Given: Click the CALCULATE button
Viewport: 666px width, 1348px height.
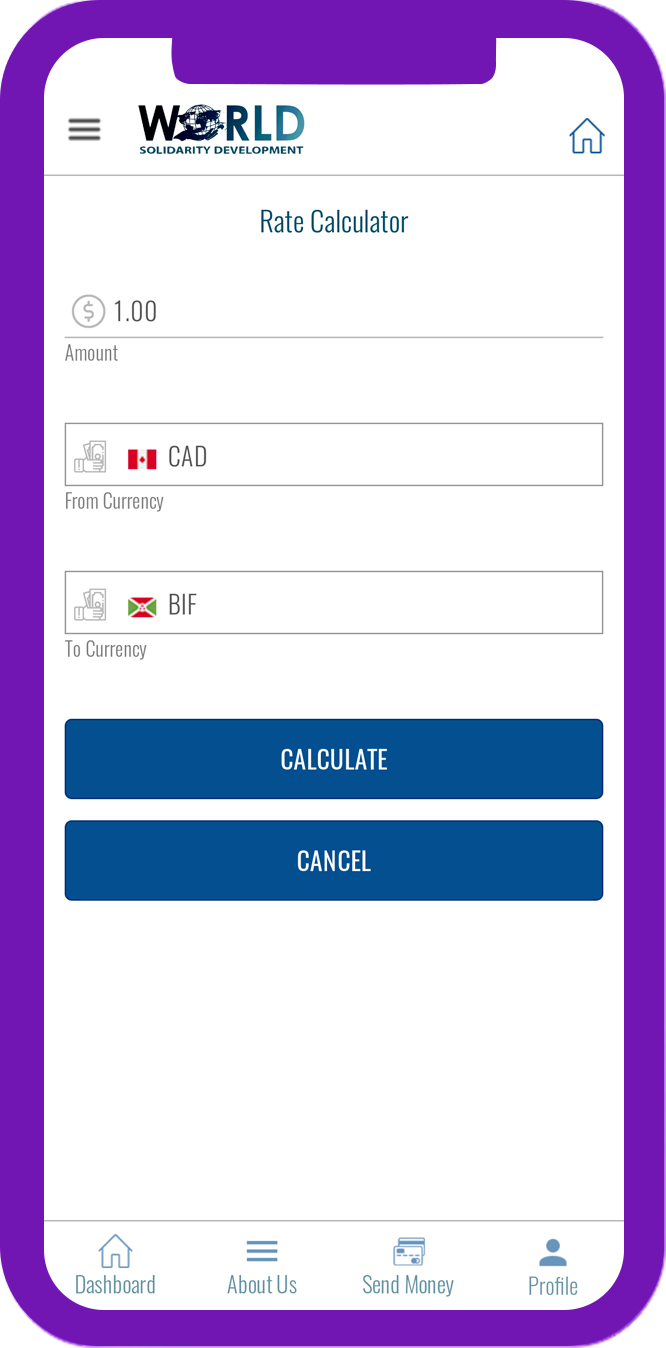Looking at the screenshot, I should tap(334, 759).
